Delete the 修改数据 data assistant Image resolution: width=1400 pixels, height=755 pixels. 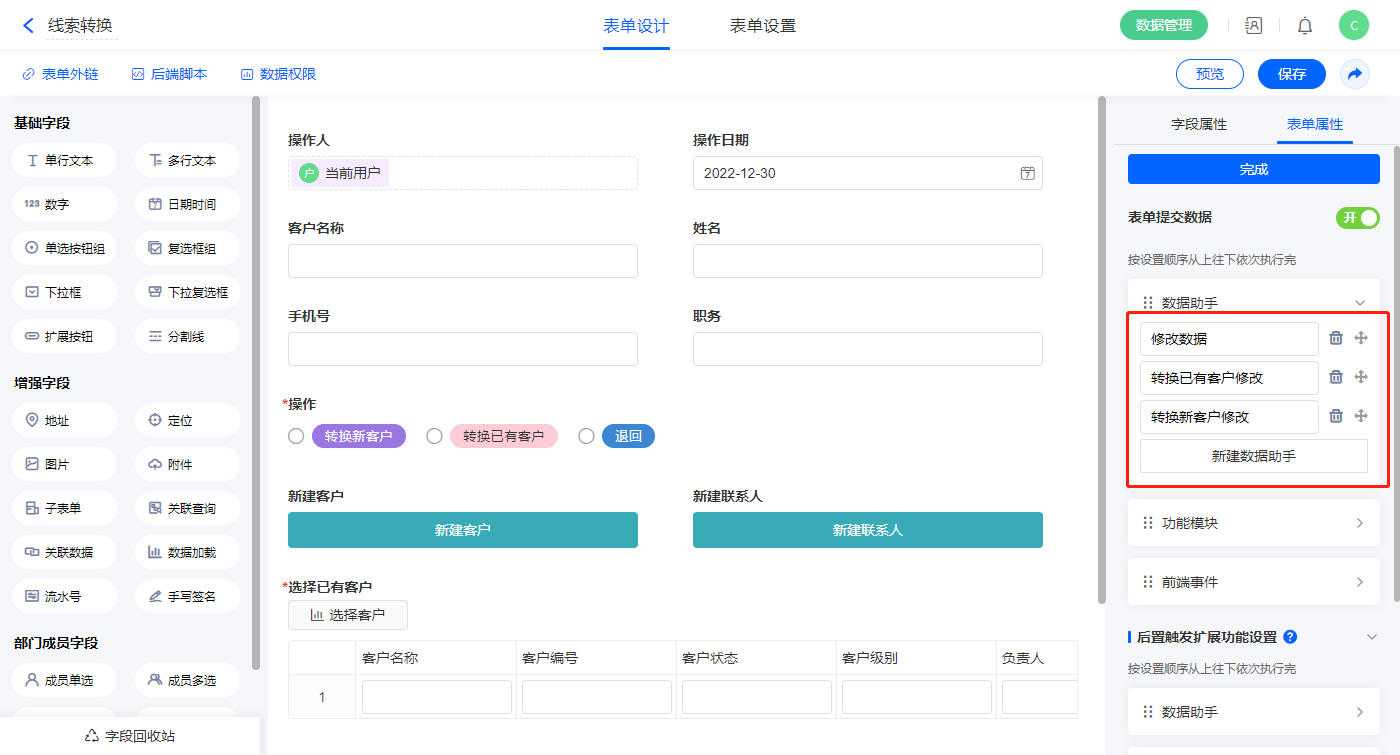click(1336, 338)
